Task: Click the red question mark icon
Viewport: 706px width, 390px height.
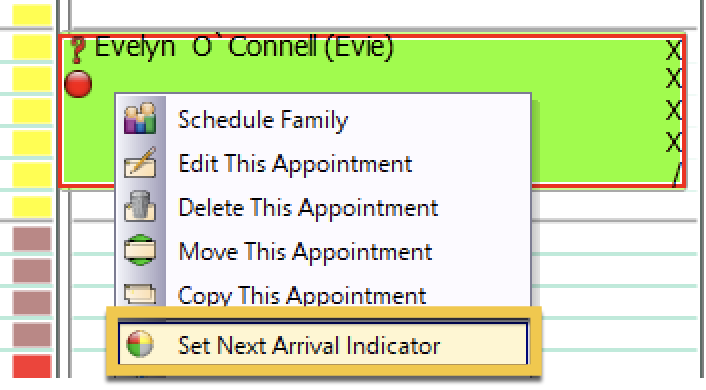Action: coord(78,50)
